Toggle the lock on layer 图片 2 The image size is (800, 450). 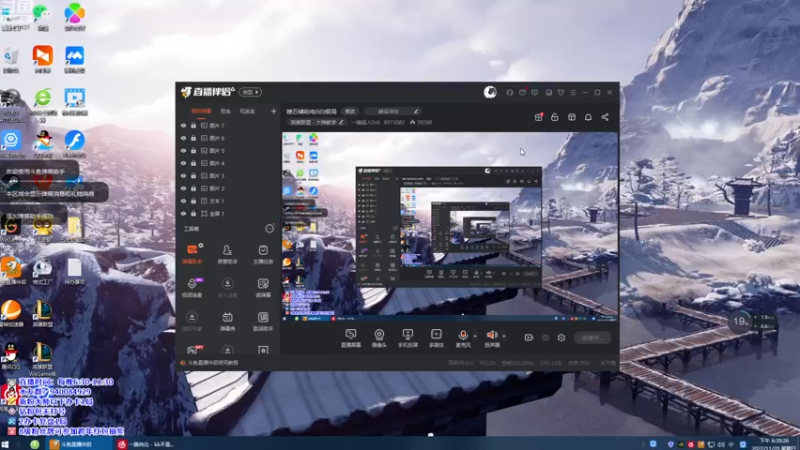click(x=193, y=188)
